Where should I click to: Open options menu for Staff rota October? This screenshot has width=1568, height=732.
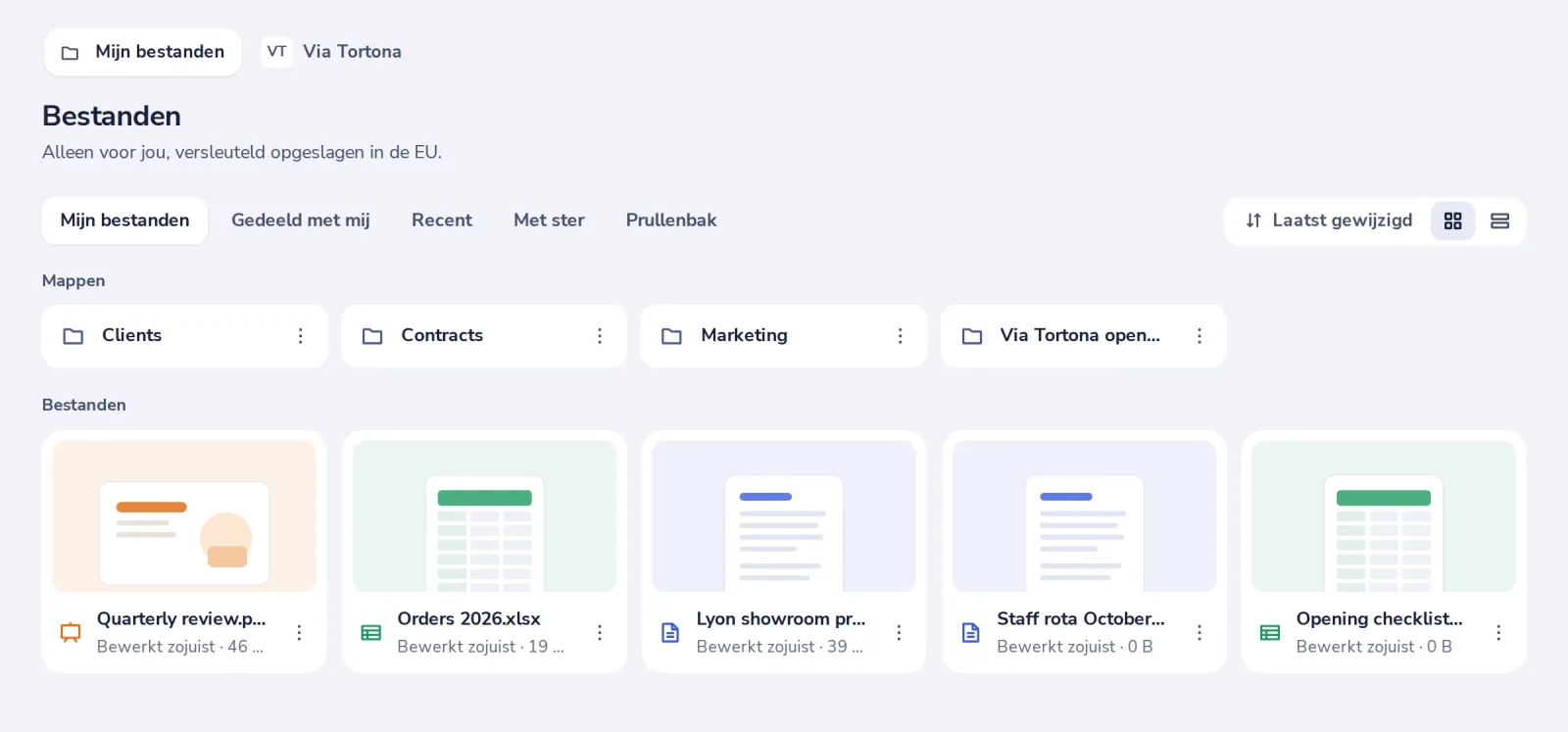1199,633
